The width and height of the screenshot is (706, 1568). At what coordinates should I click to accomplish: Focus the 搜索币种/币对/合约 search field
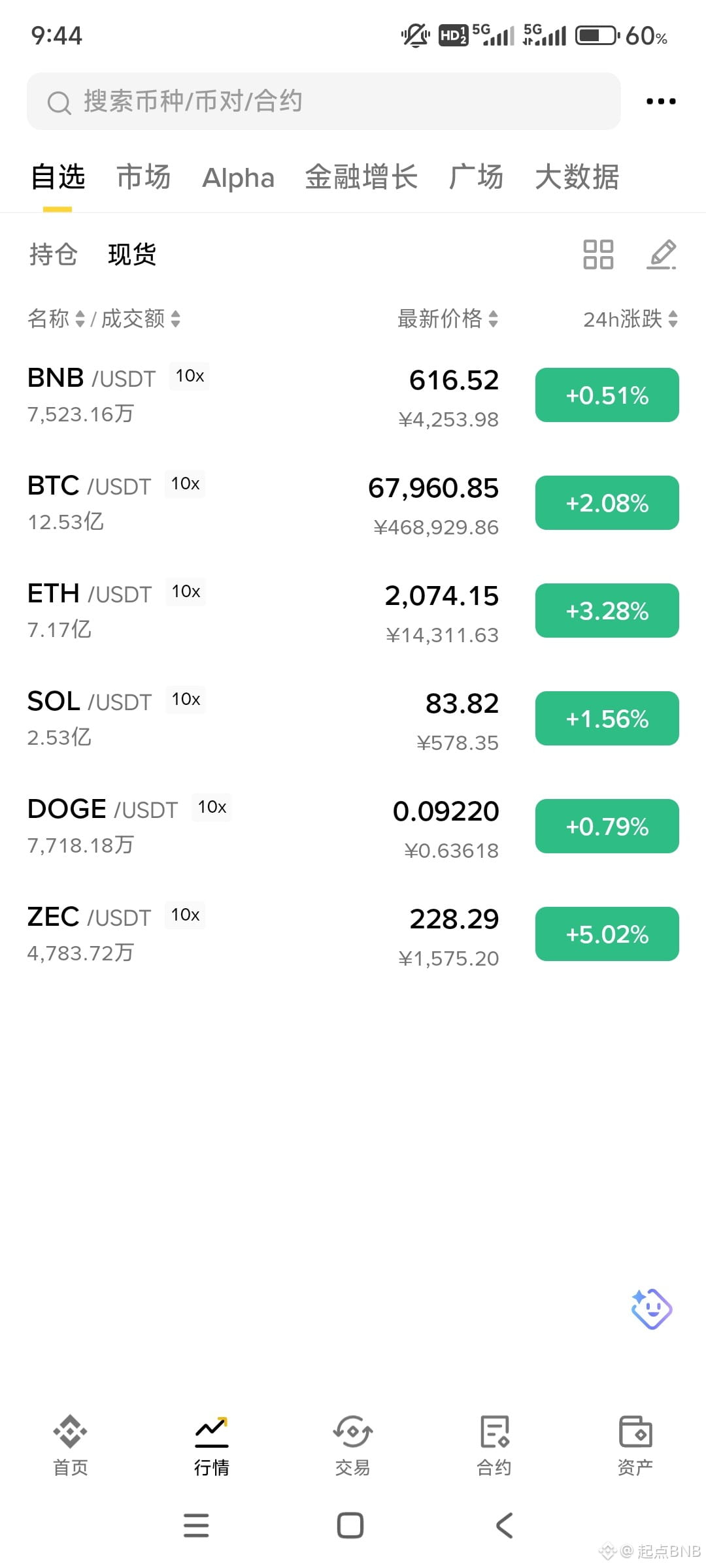pos(324,101)
